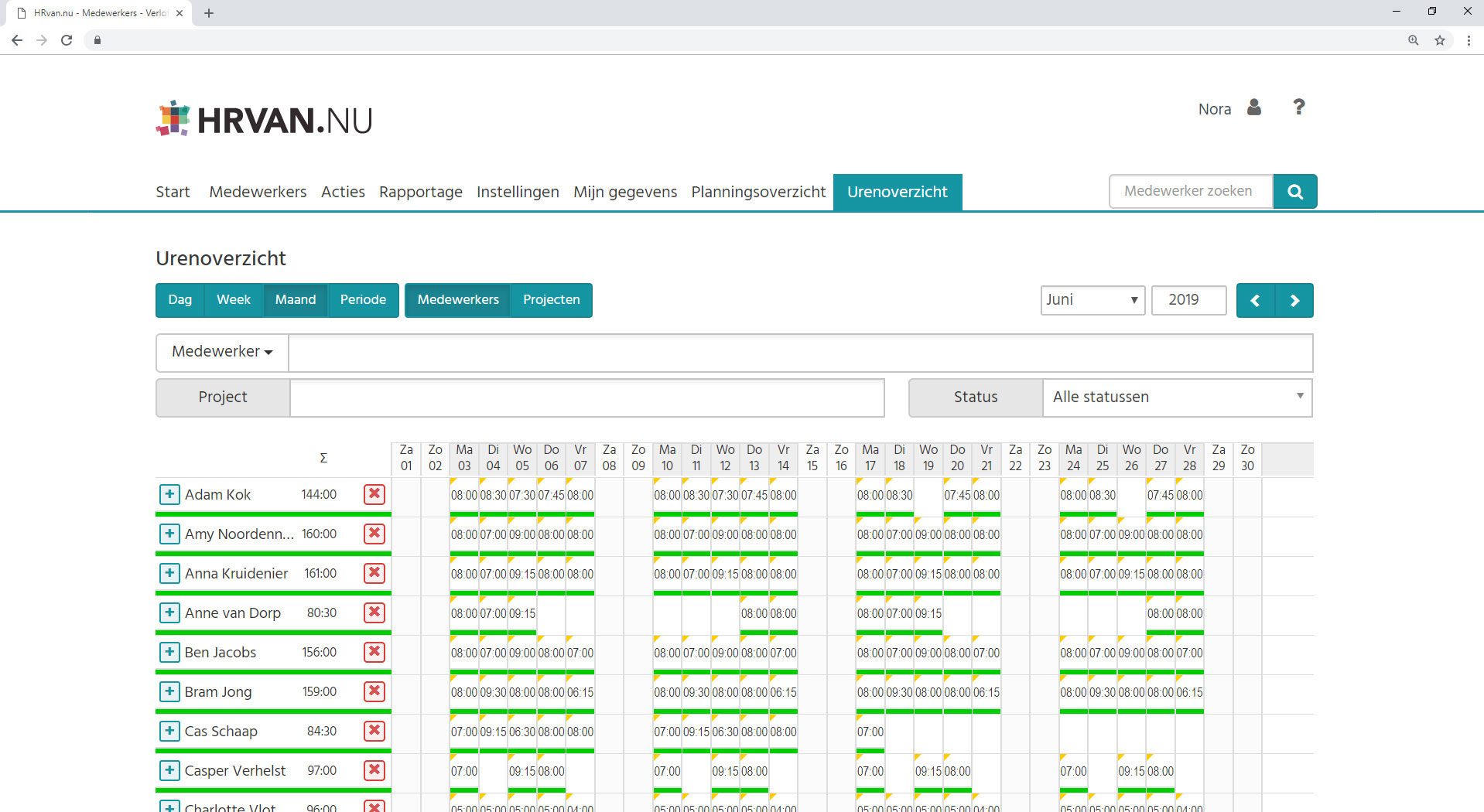Go to previous month arrow

(x=1256, y=301)
